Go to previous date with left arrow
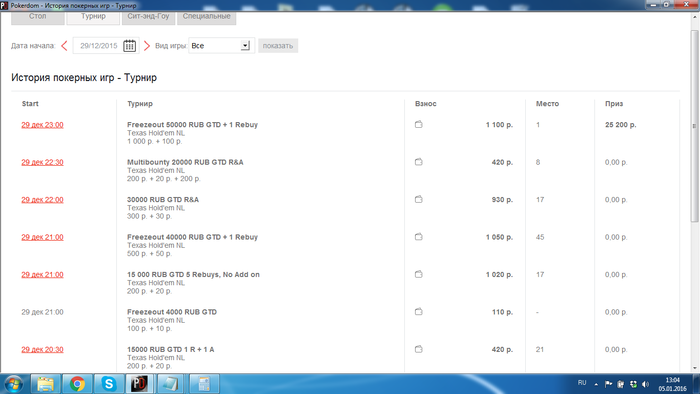 [x=64, y=46]
